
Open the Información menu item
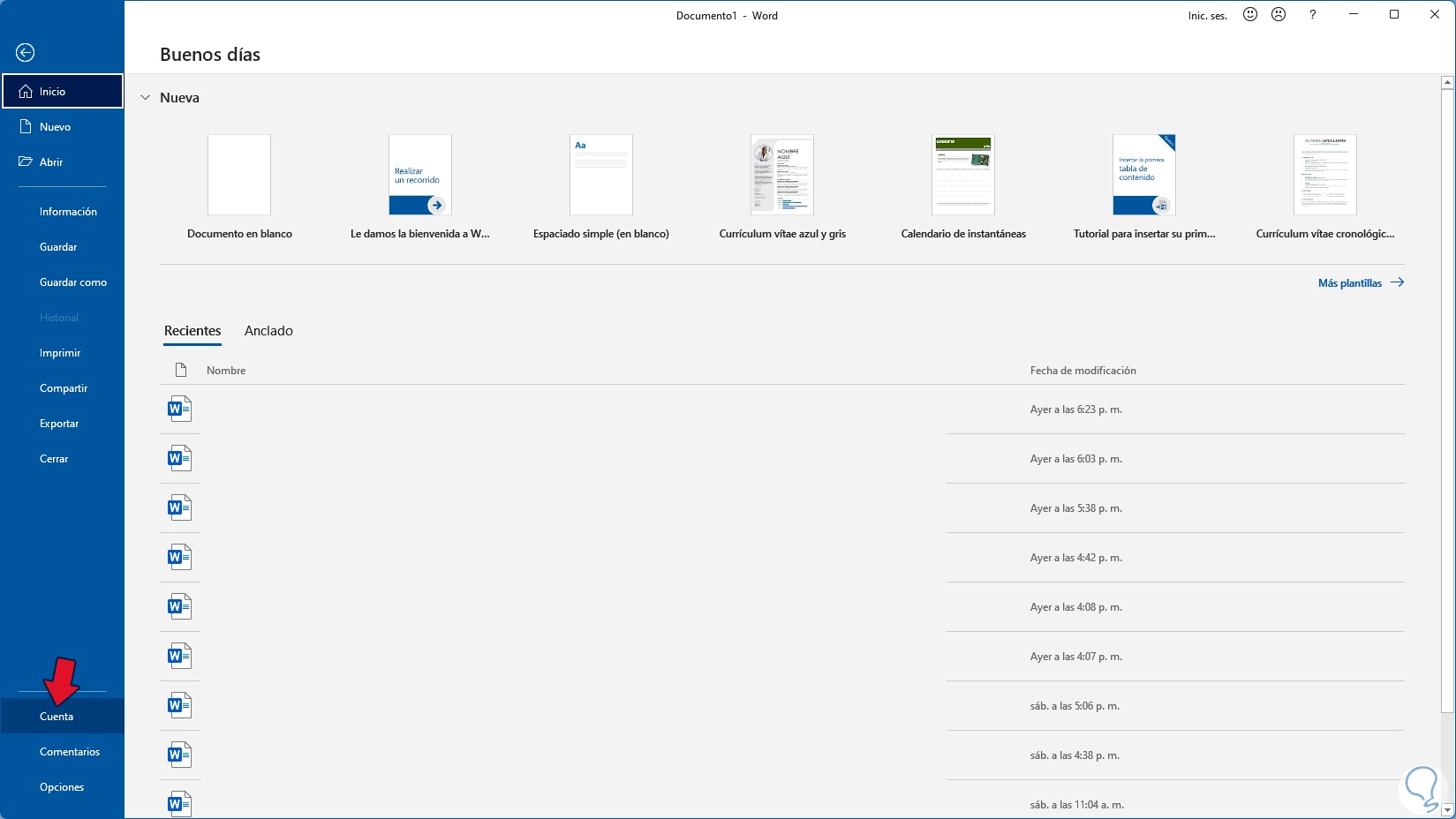(63, 212)
